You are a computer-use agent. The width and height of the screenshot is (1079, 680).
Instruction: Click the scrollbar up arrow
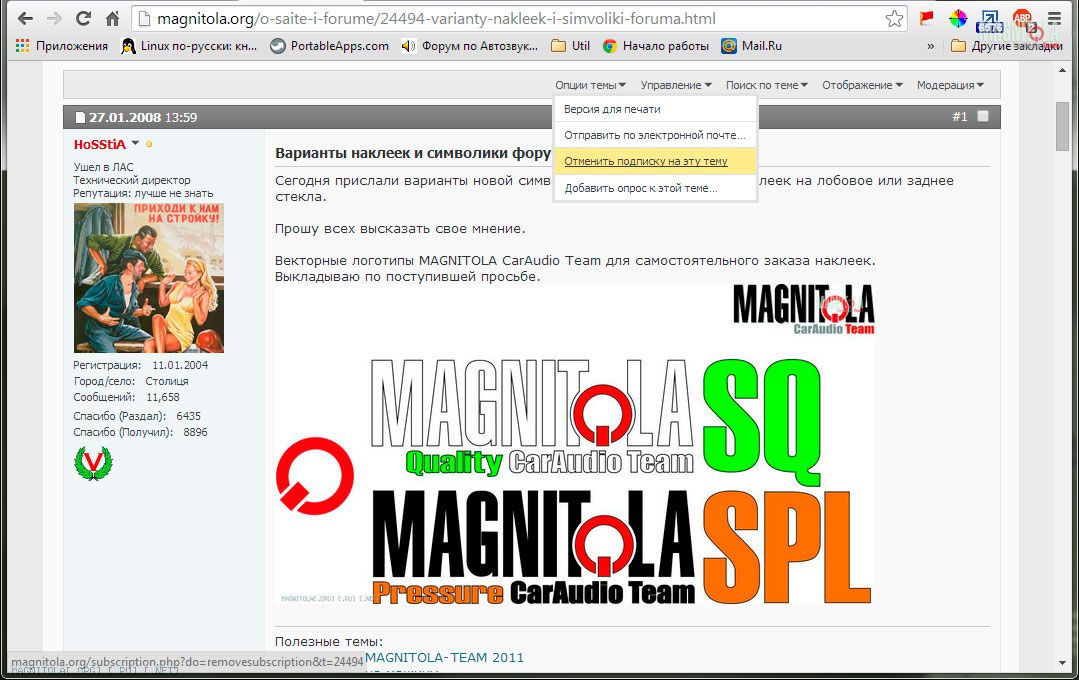[1062, 70]
